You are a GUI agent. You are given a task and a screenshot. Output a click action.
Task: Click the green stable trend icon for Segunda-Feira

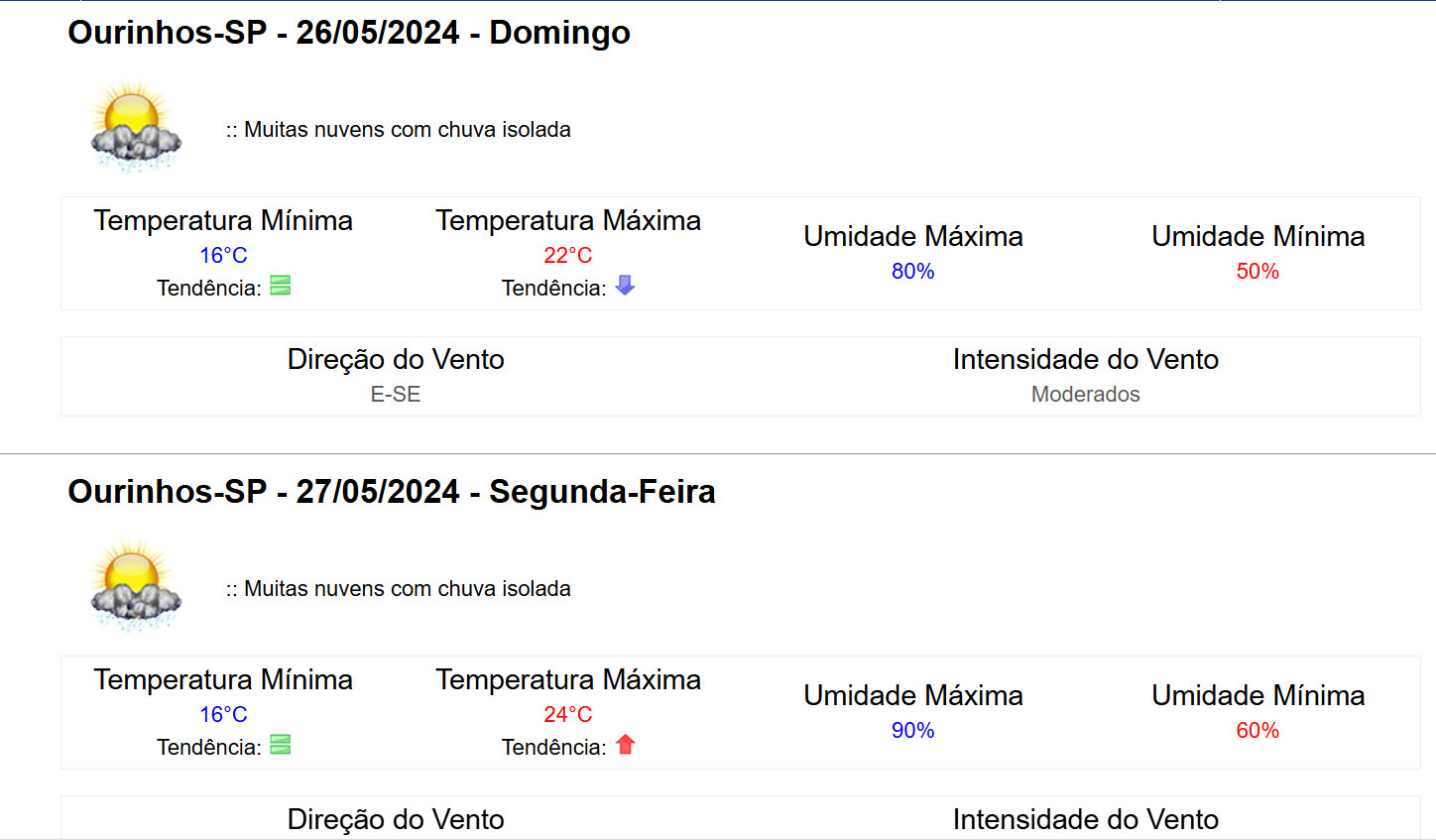(x=281, y=746)
